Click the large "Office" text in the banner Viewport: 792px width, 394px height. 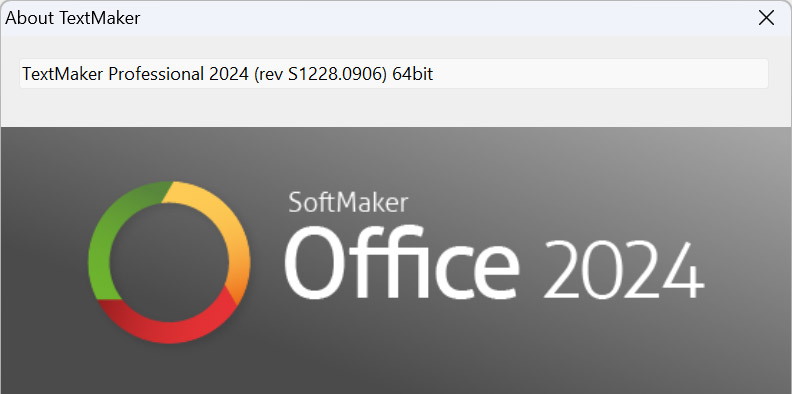tap(402, 262)
